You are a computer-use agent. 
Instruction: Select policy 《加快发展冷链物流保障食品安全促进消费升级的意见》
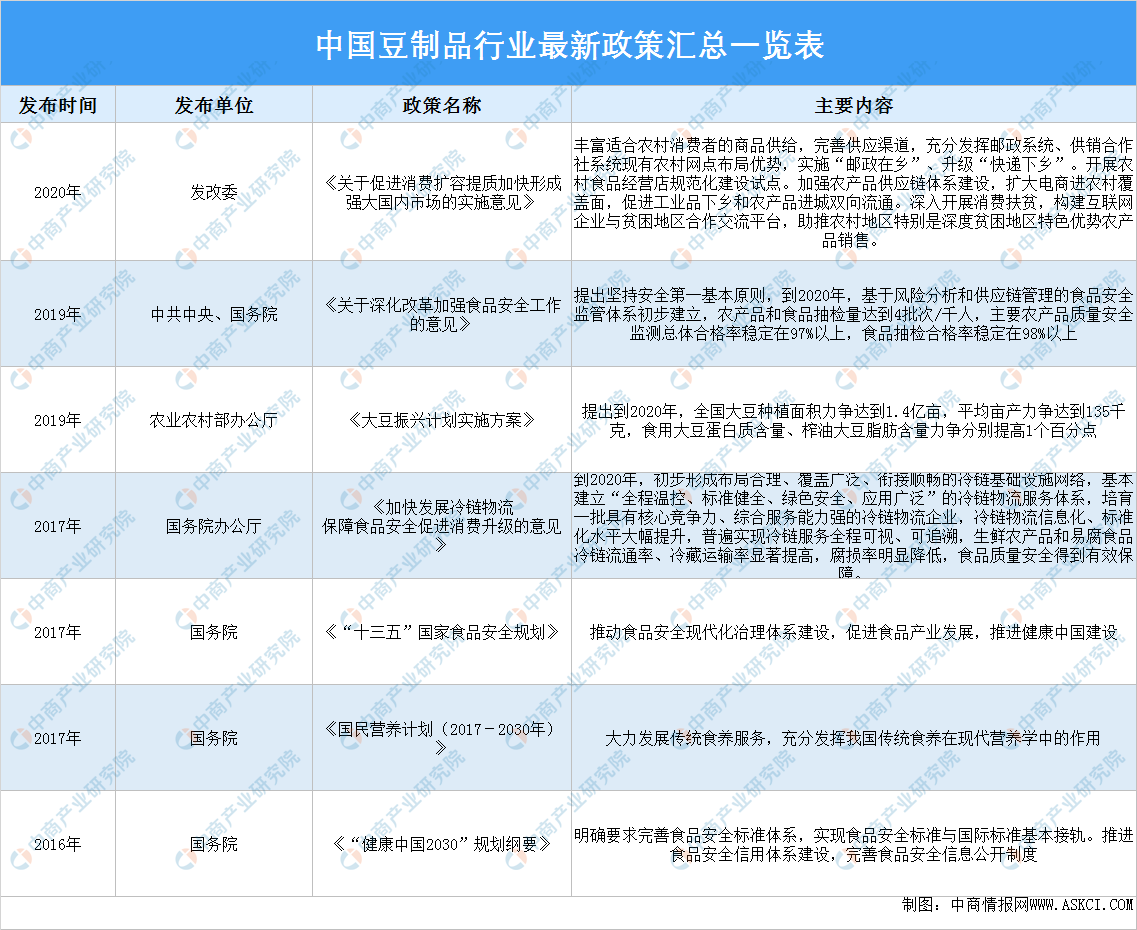(442, 526)
